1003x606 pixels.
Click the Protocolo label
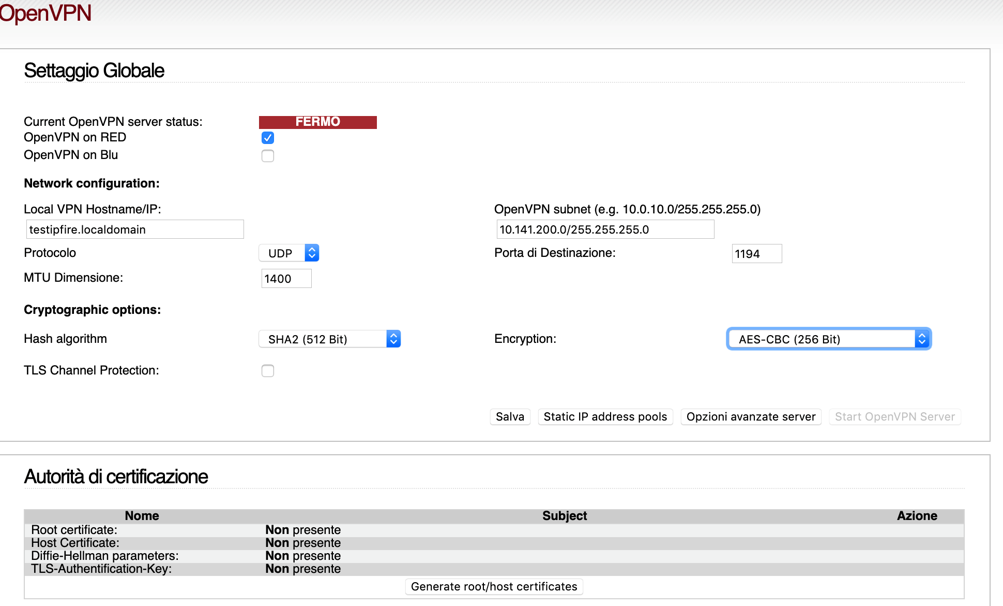click(x=50, y=253)
